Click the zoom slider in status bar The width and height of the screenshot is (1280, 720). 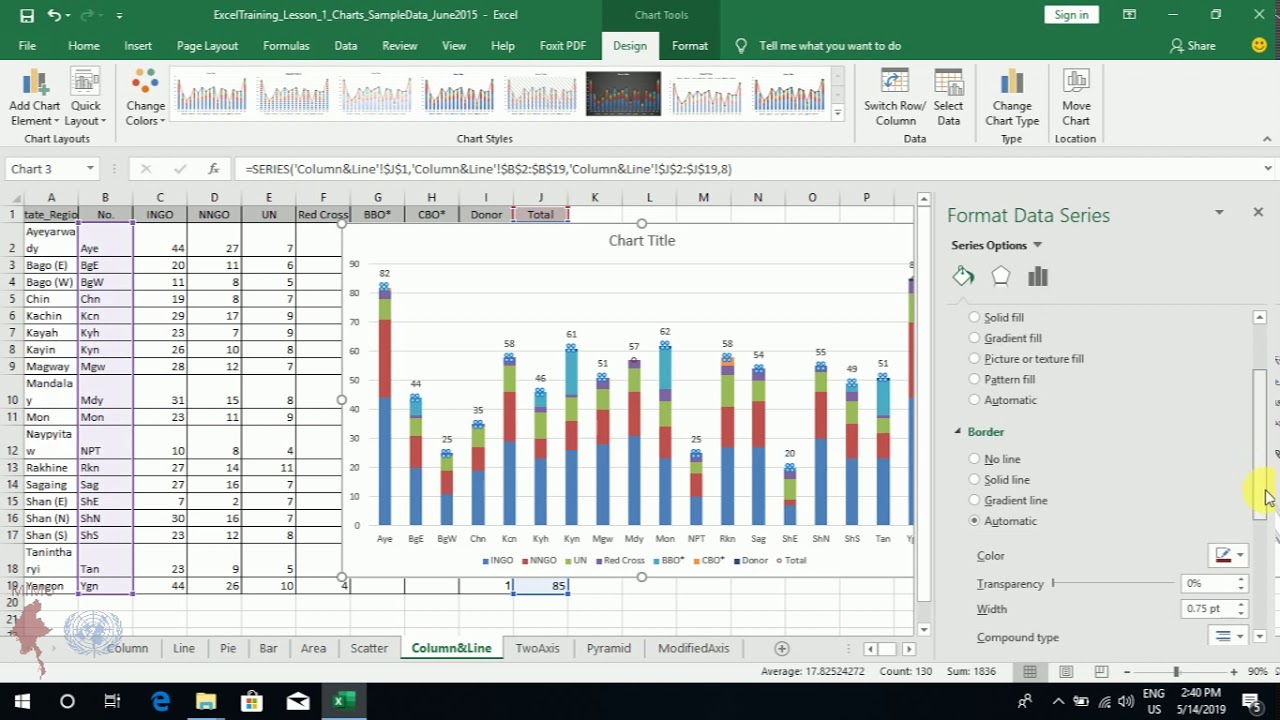(1176, 672)
